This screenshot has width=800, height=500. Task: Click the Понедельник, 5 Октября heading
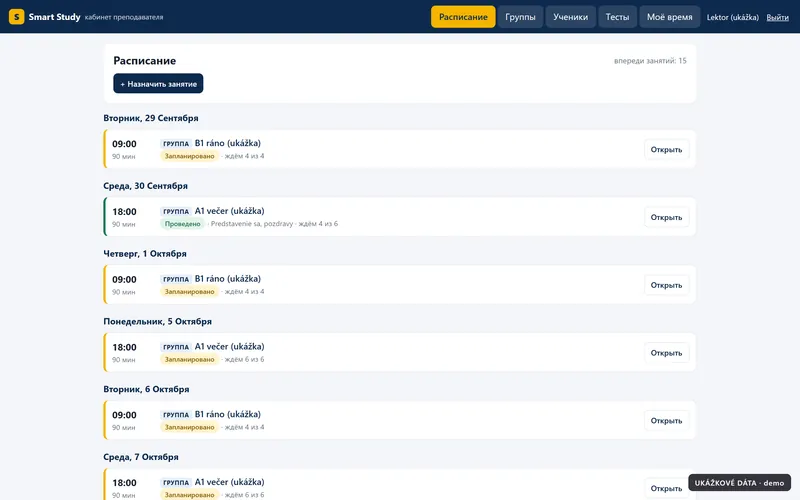coord(157,321)
